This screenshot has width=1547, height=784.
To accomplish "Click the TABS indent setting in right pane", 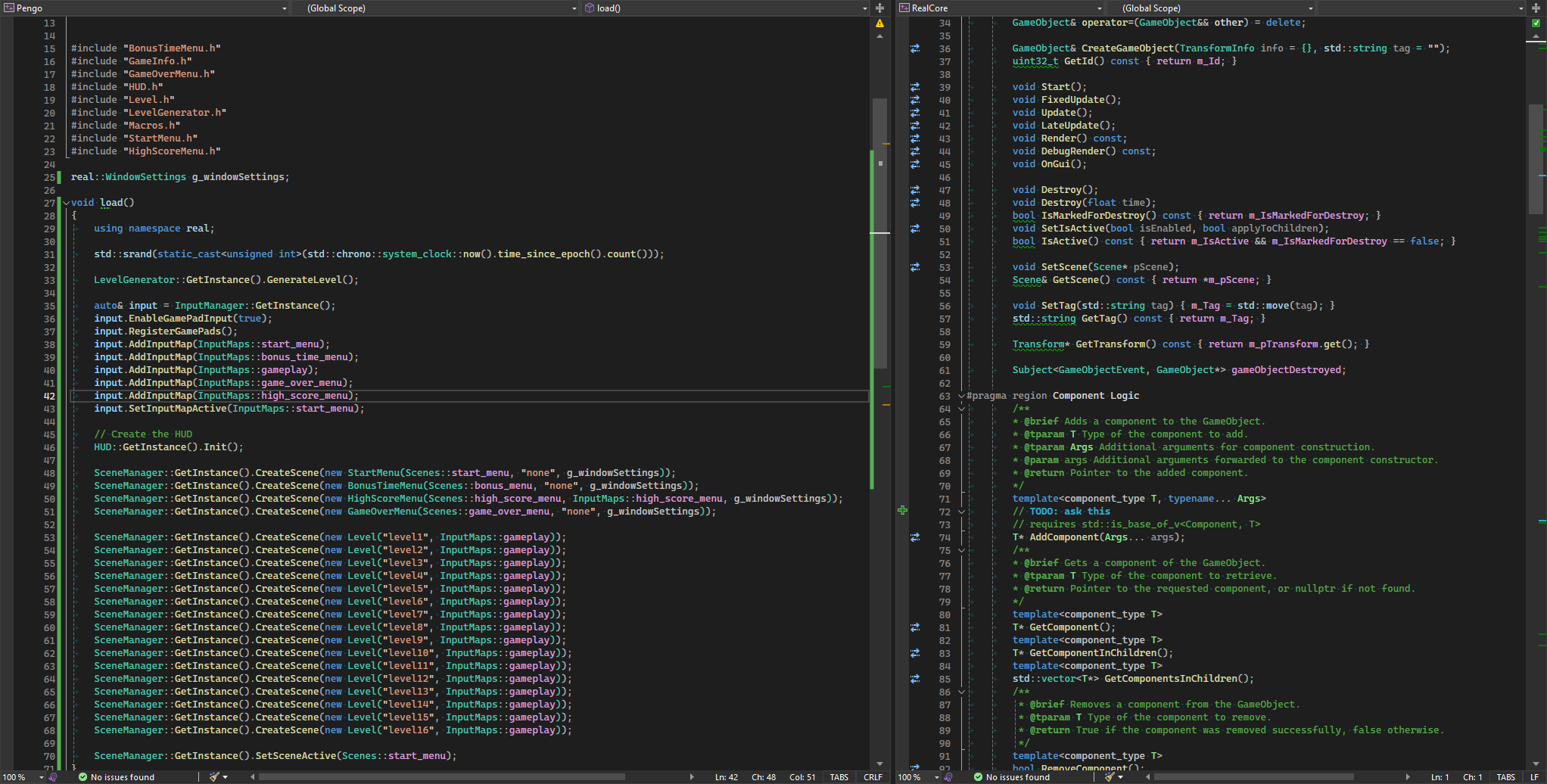I will pyautogui.click(x=1505, y=777).
